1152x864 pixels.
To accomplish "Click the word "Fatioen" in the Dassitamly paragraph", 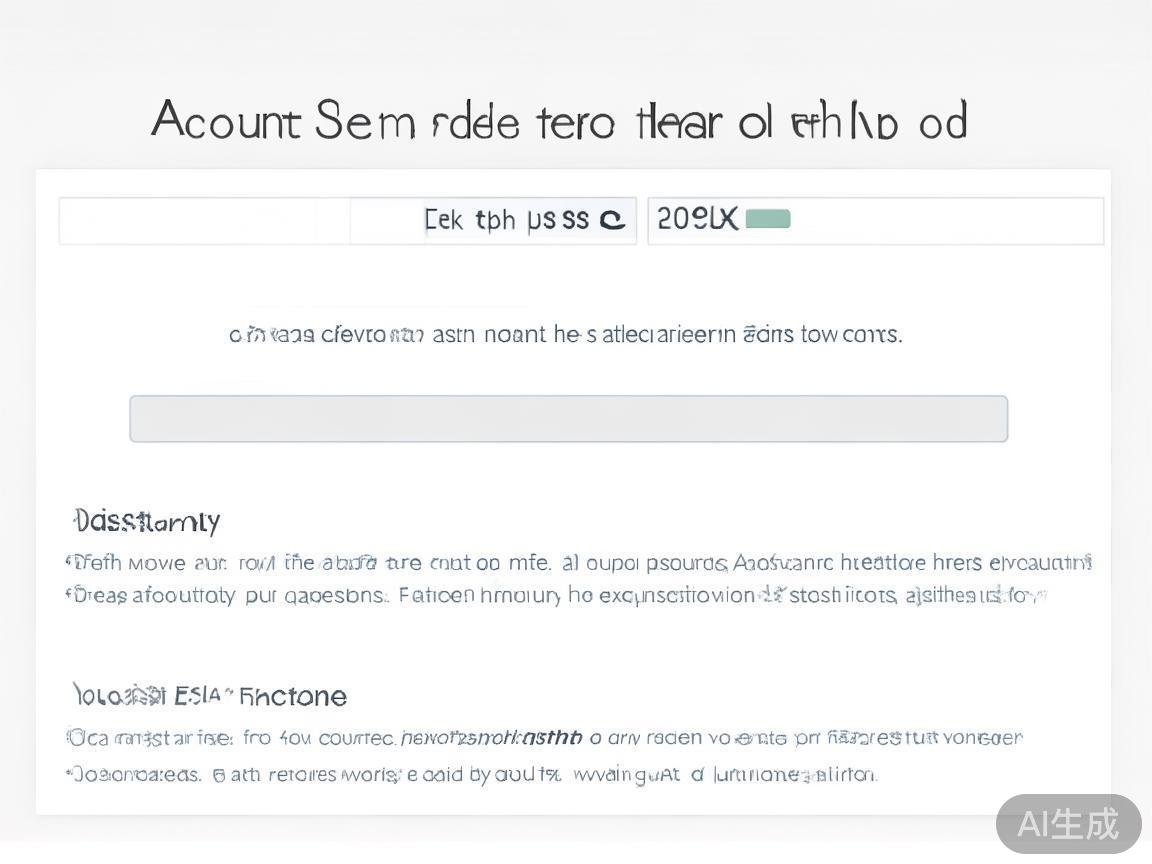I will (436, 596).
